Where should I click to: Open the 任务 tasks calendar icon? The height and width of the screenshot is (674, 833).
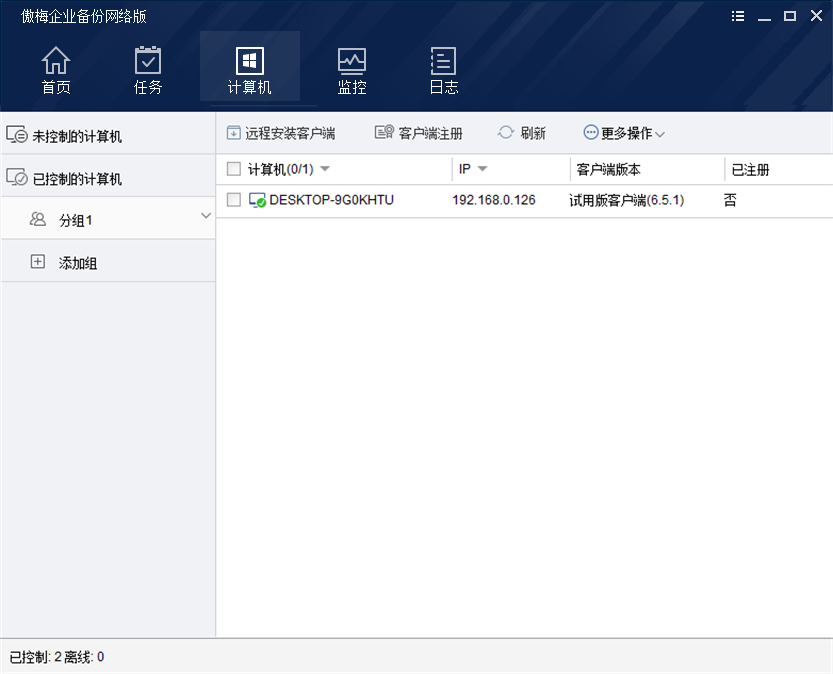[x=148, y=60]
